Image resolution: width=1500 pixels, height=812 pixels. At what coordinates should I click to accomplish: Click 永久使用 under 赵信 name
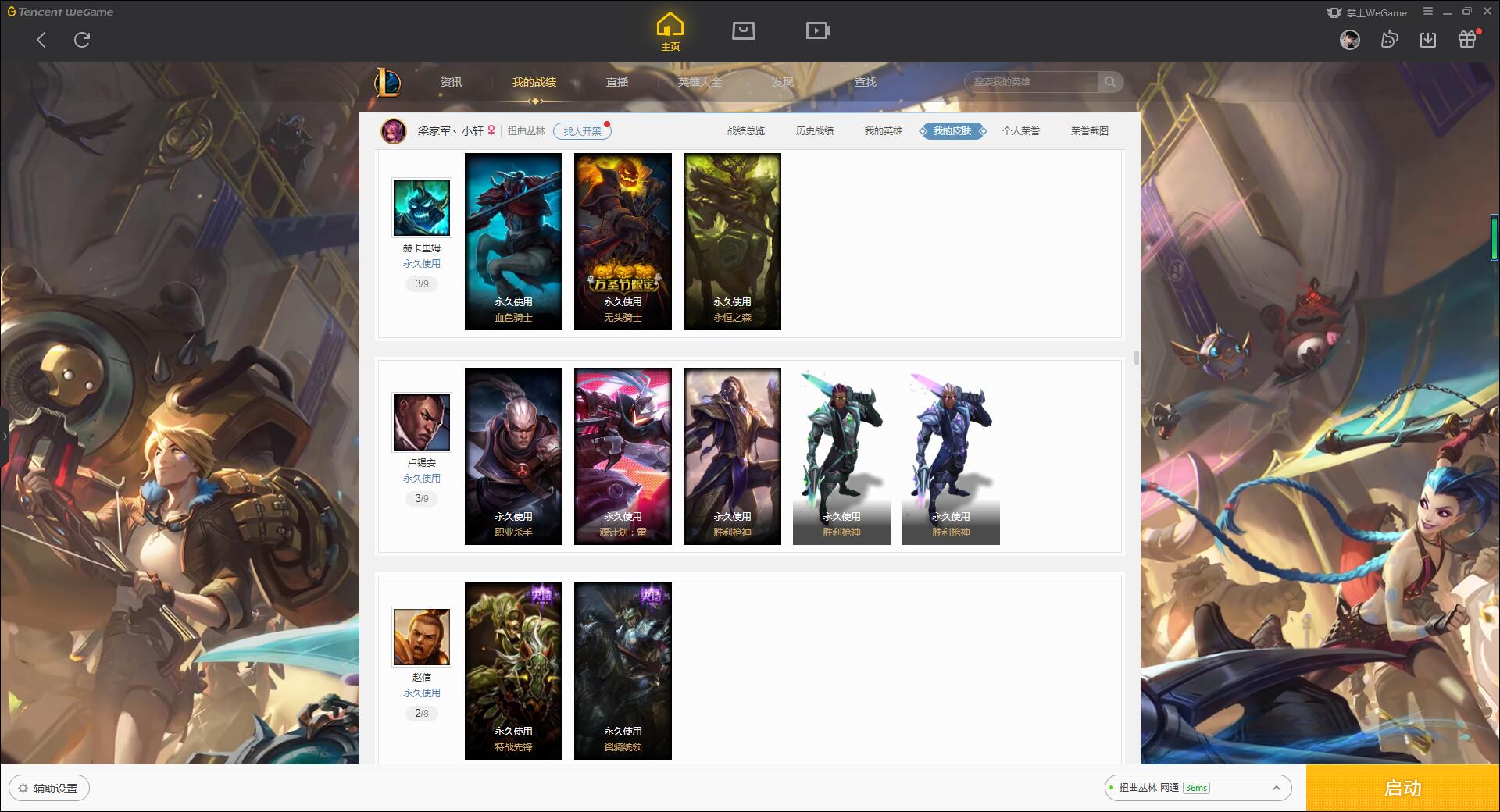pos(422,693)
